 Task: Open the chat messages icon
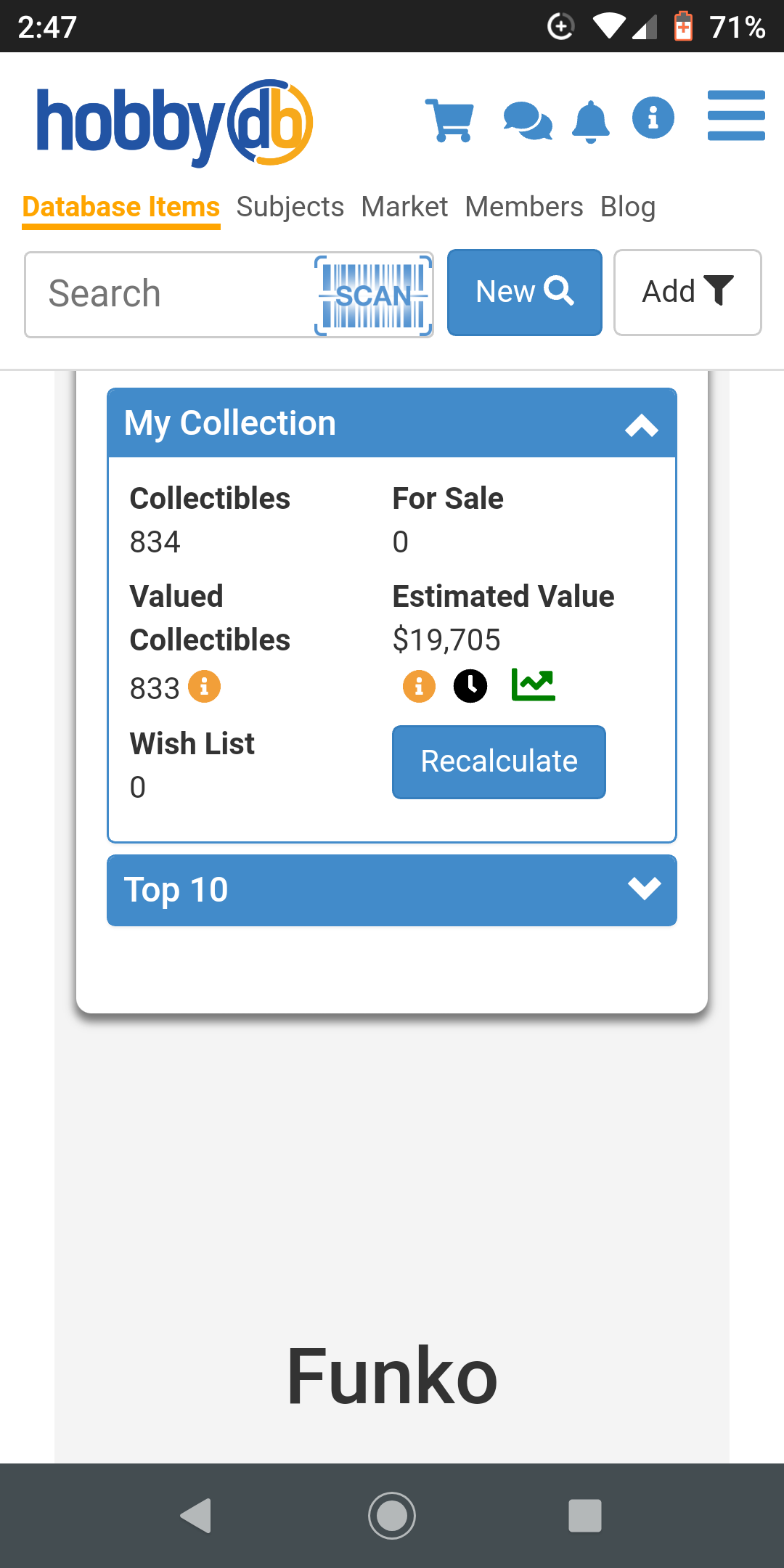coord(528,121)
